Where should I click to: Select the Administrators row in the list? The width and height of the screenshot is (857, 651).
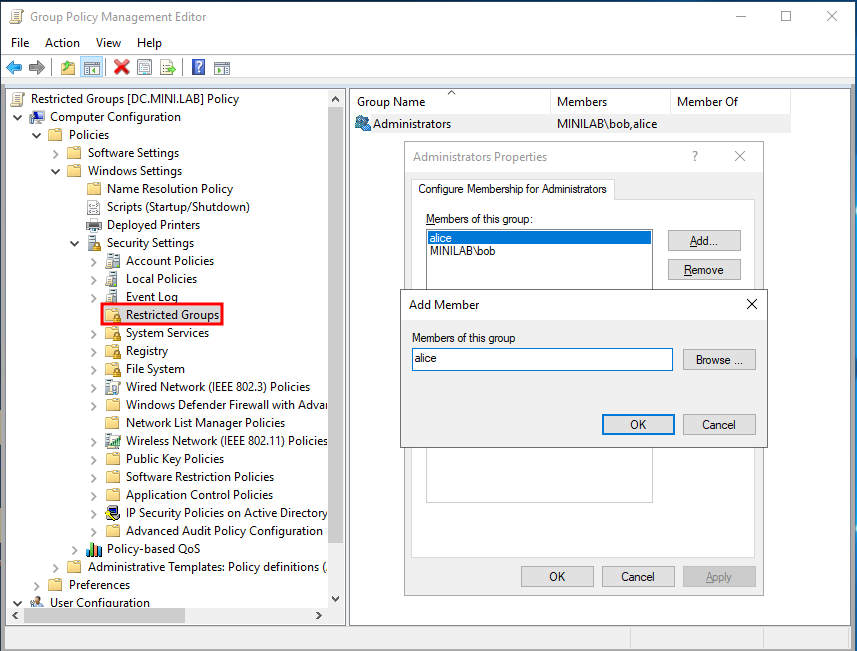(571, 124)
